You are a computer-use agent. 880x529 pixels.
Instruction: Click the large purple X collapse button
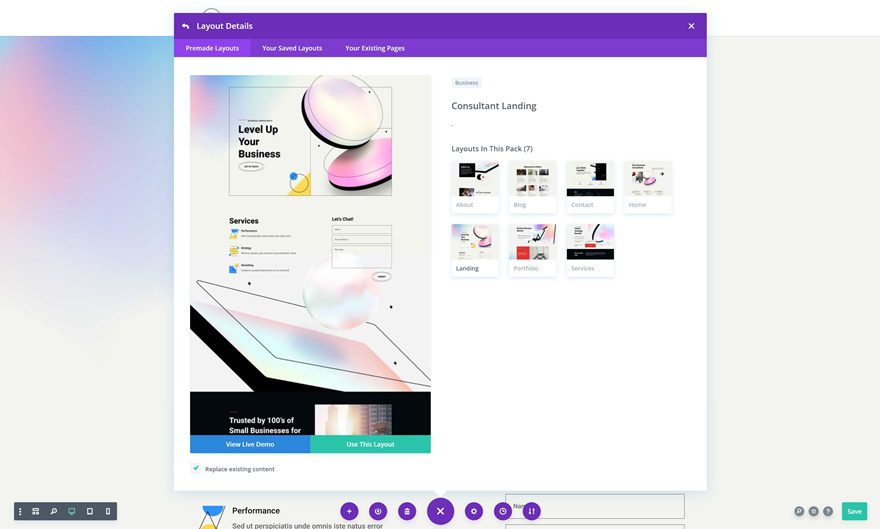pos(441,511)
